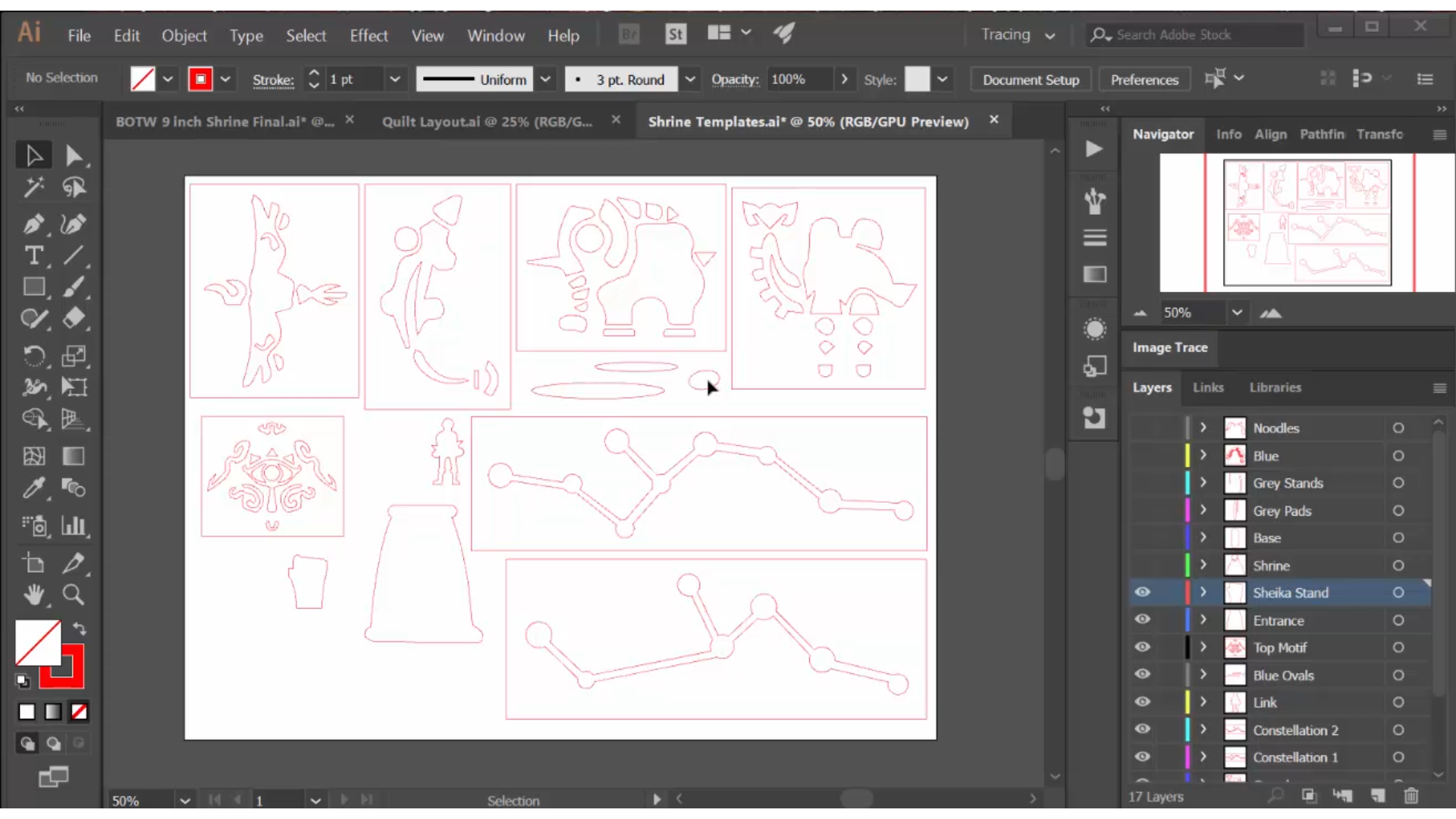Open the status bar zoom dropdown
Viewport: 1456px width, 819px height.
(x=184, y=801)
